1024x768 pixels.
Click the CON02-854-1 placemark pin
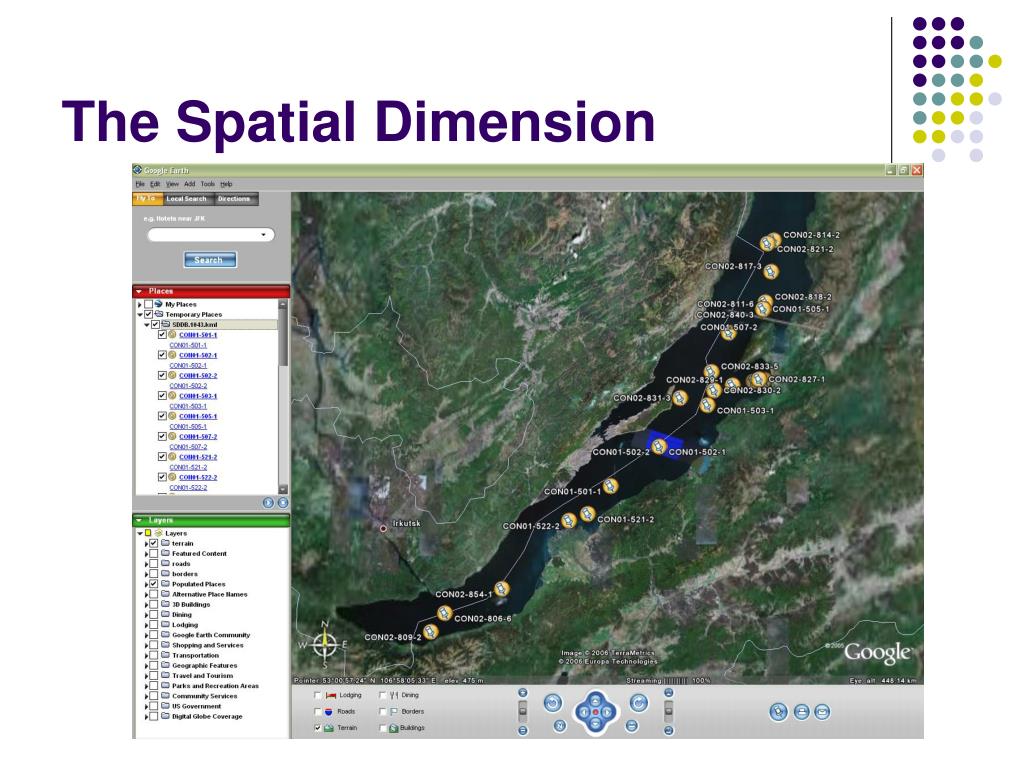[501, 589]
